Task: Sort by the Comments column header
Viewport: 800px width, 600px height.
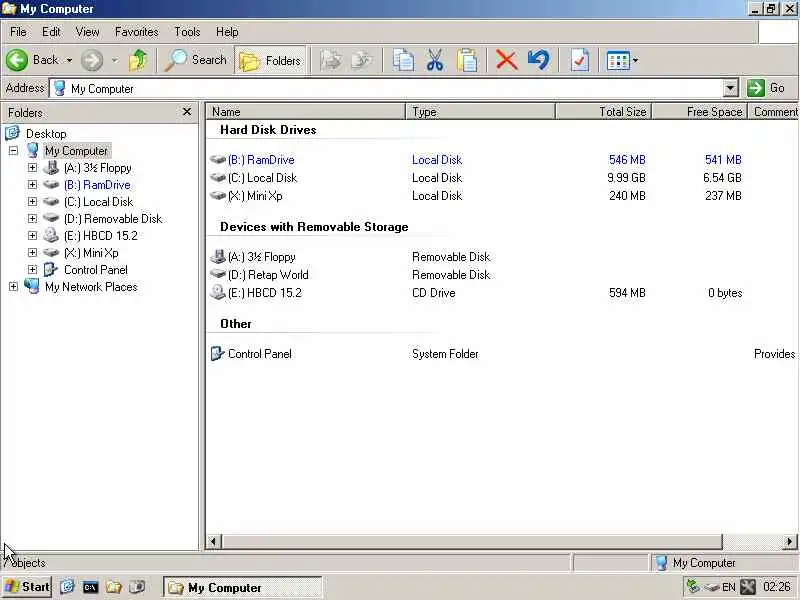Action: [x=773, y=111]
